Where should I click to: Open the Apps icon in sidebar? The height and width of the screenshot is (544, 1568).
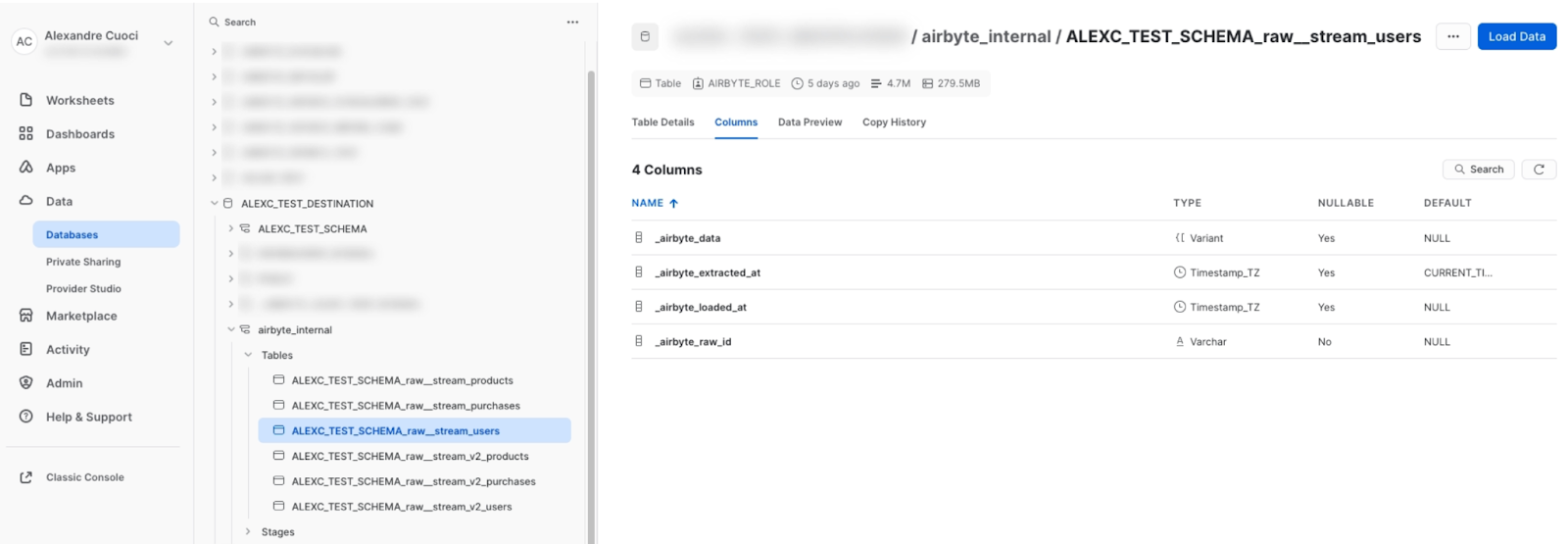pyautogui.click(x=26, y=167)
